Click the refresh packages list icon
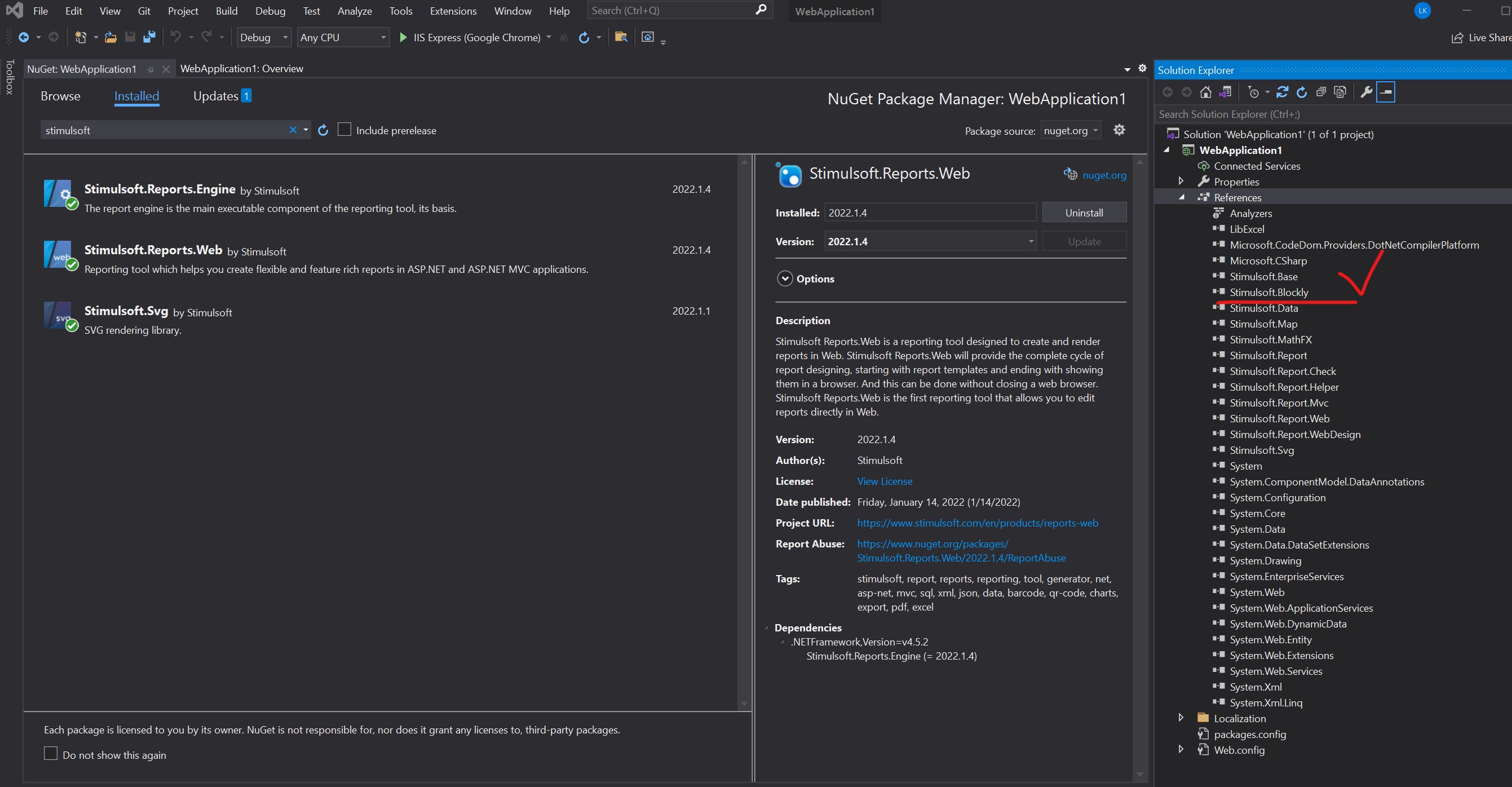 pyautogui.click(x=323, y=131)
